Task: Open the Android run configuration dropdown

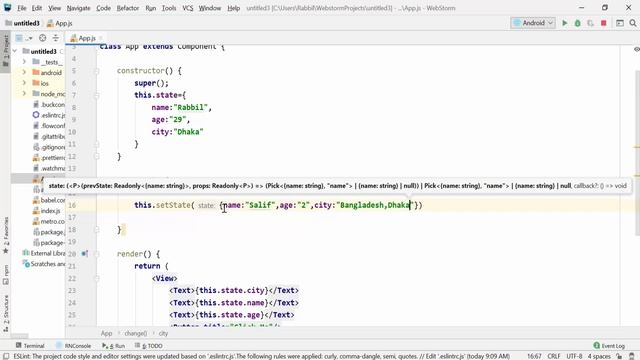Action: (533, 23)
